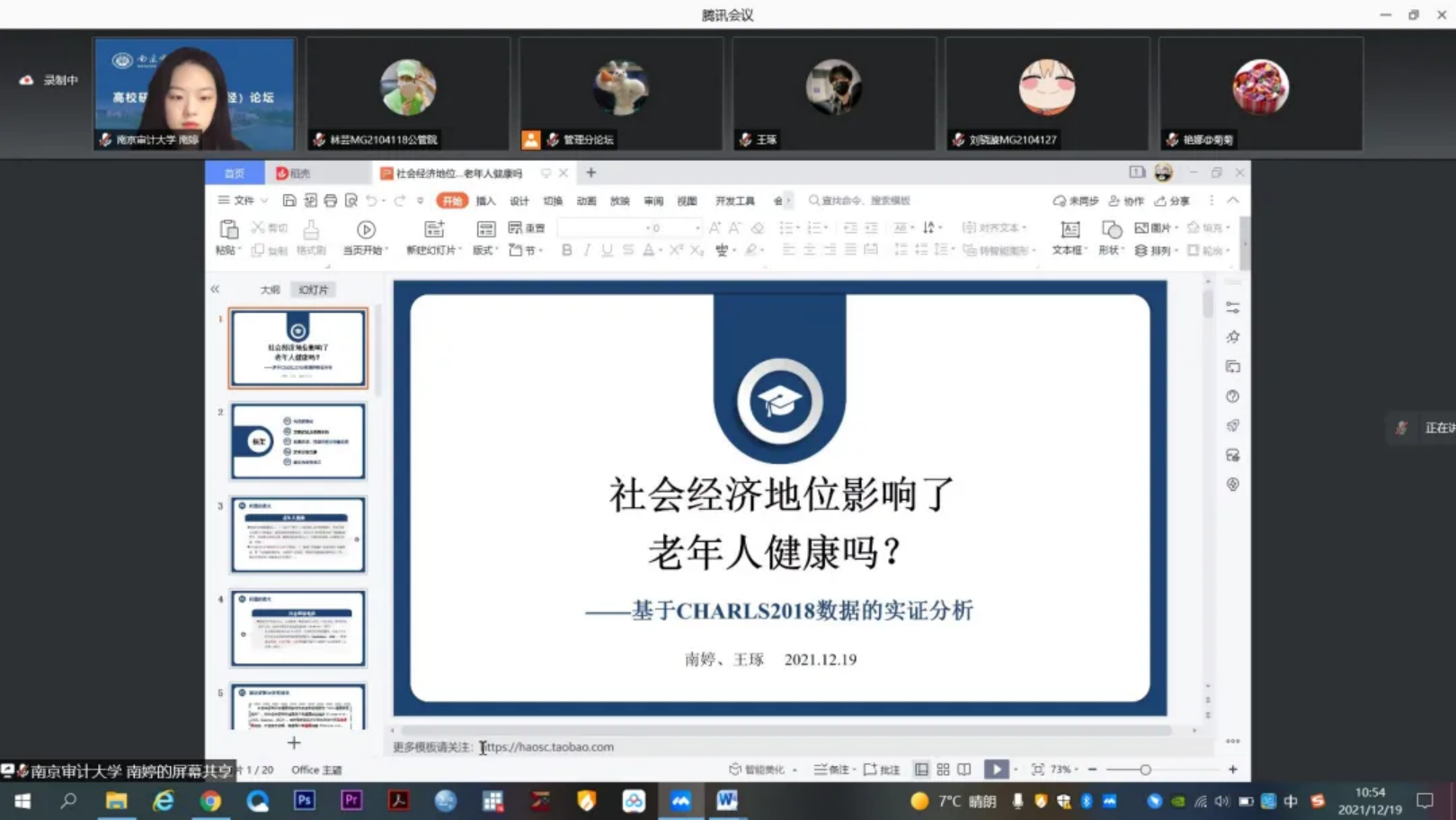
Task: Click the 批注 comments button in status bar
Action: (883, 770)
